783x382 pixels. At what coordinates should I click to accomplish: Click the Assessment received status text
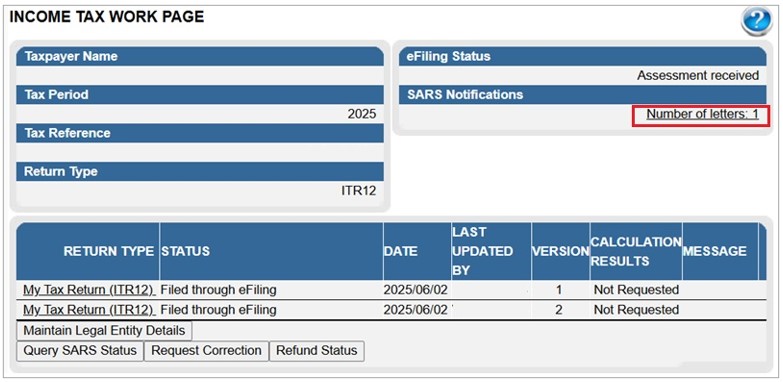point(698,76)
